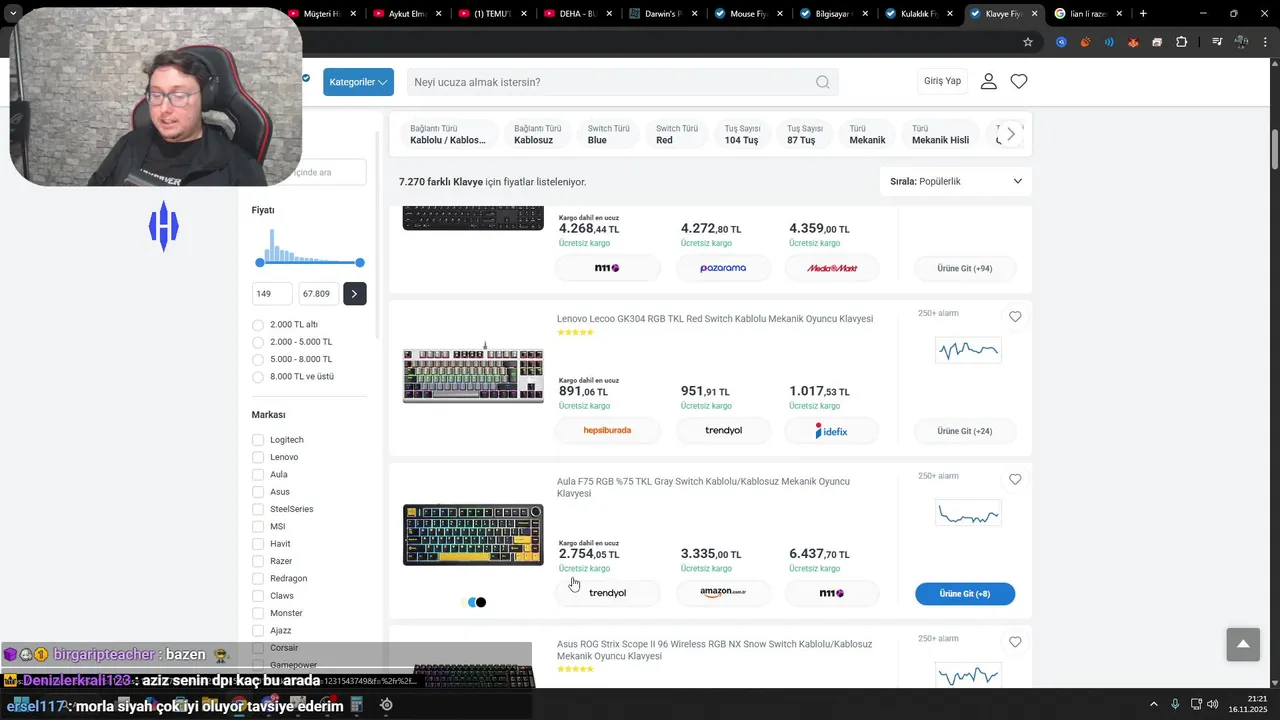Screen dimensions: 1280x720
Task: Open favorites heart in site header
Action: click(x=1019, y=81)
